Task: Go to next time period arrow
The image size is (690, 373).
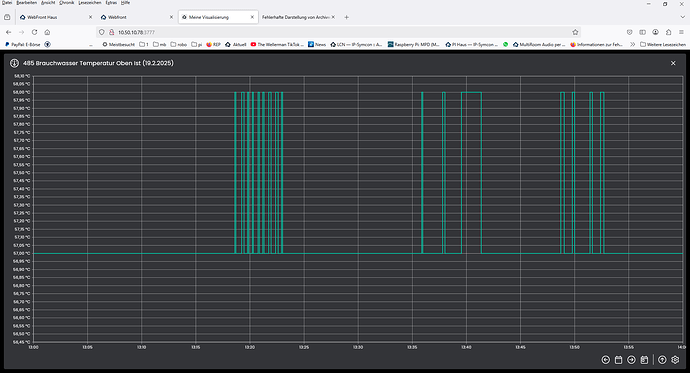Action: (631, 360)
